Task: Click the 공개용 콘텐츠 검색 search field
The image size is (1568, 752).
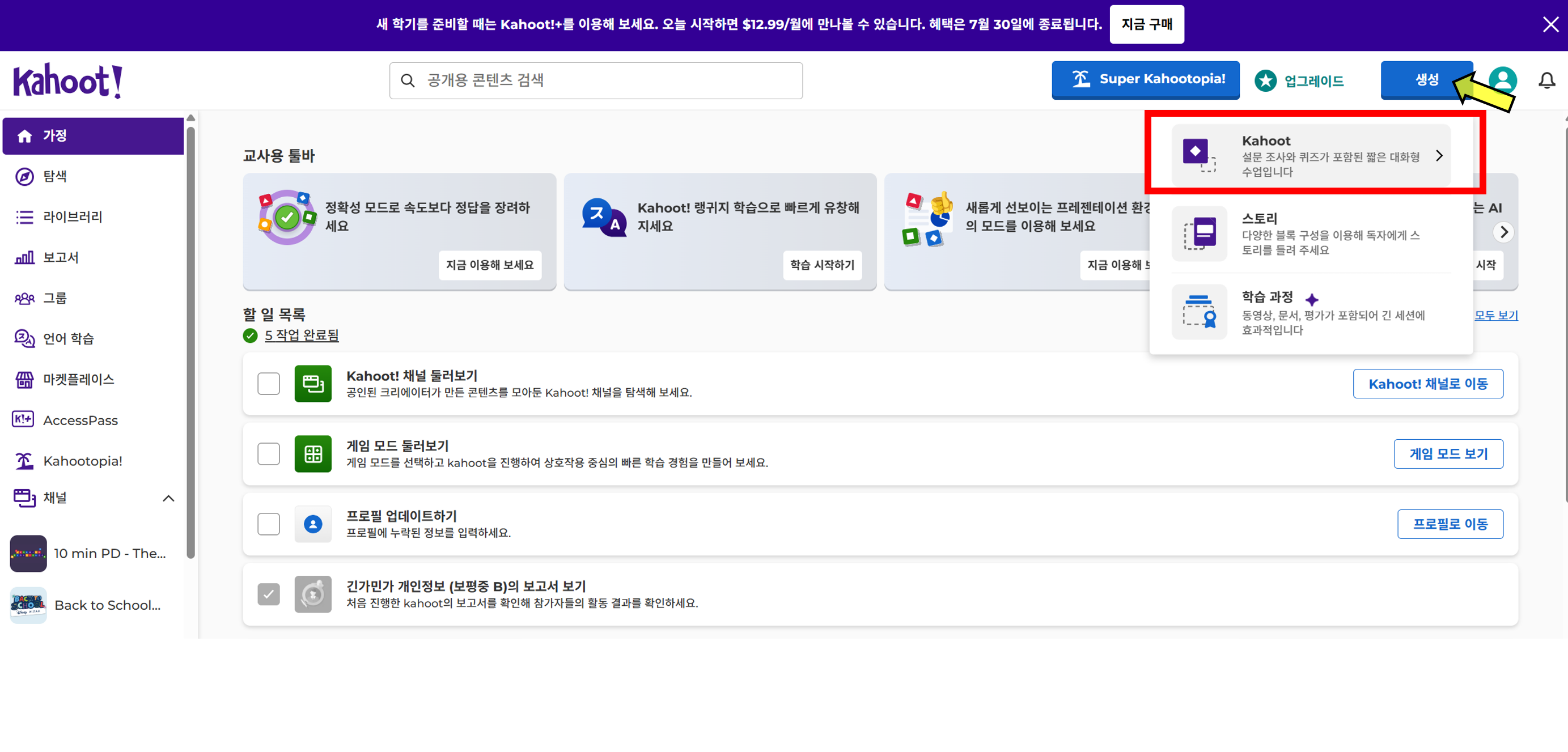Action: coord(596,80)
